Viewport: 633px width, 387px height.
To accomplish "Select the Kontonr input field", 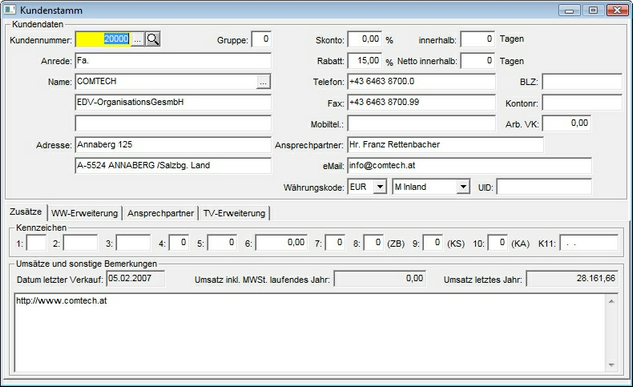I will pyautogui.click(x=582, y=103).
